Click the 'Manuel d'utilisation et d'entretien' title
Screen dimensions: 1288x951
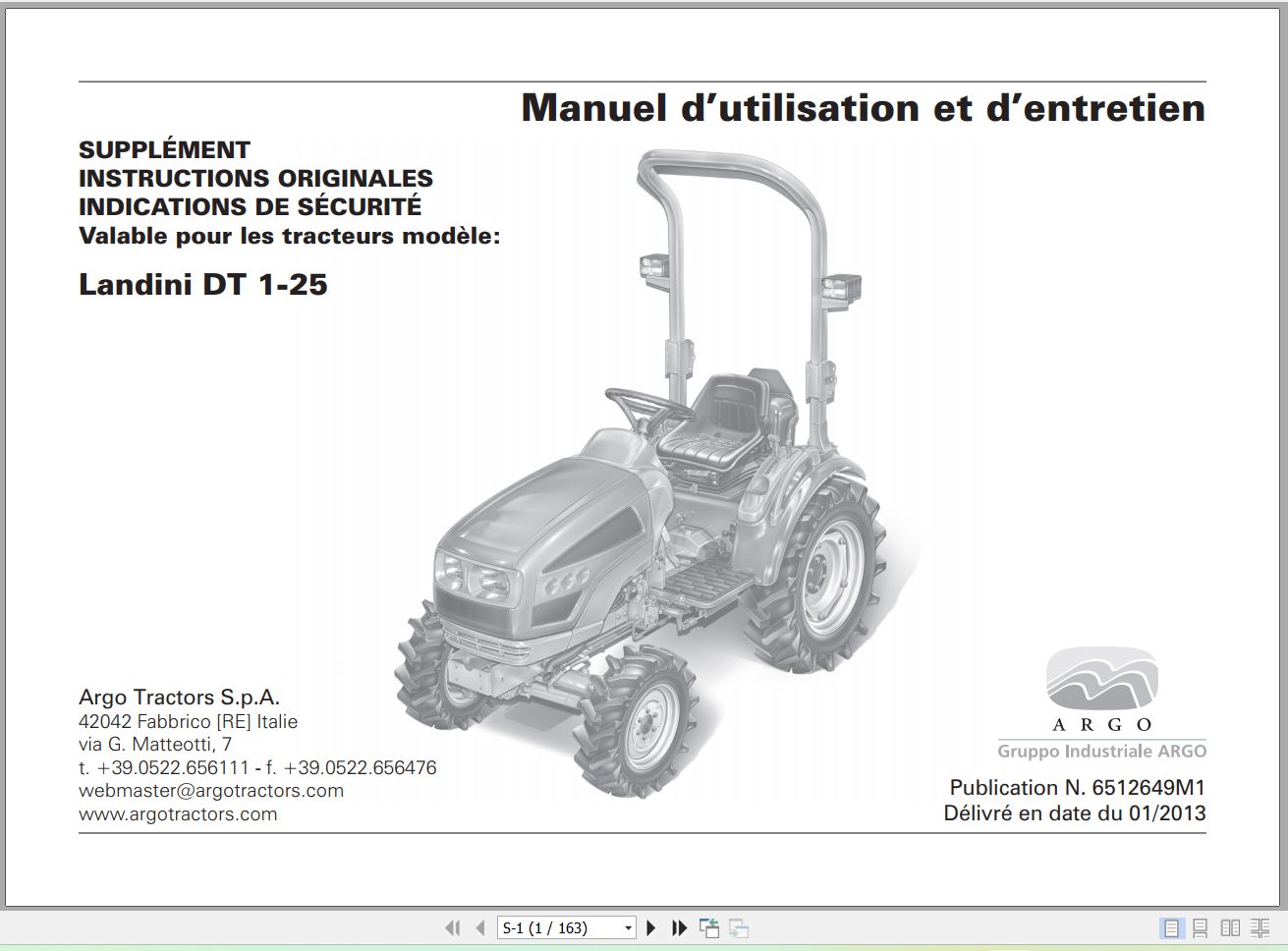click(x=863, y=107)
